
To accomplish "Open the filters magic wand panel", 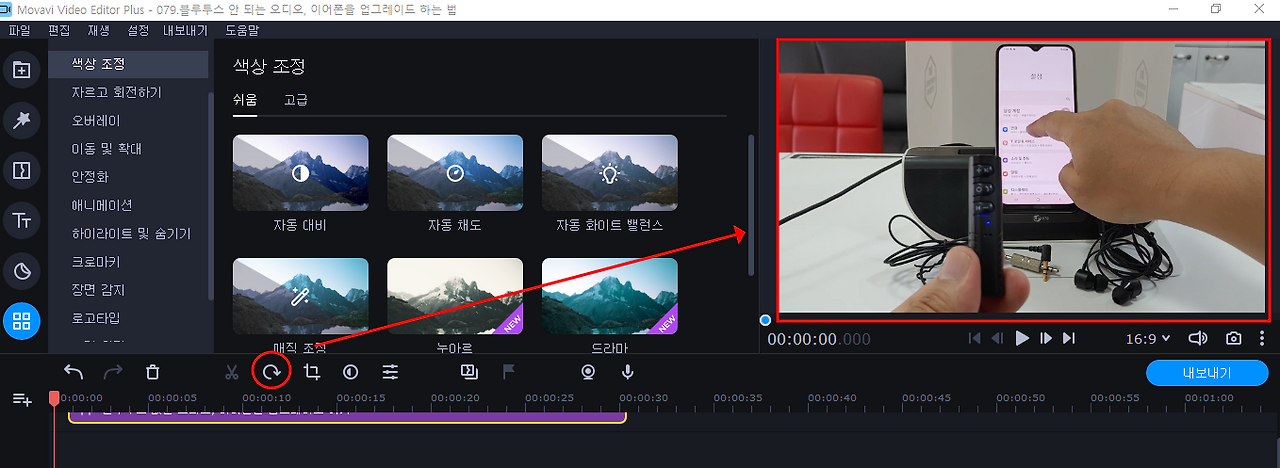I will pyautogui.click(x=20, y=121).
